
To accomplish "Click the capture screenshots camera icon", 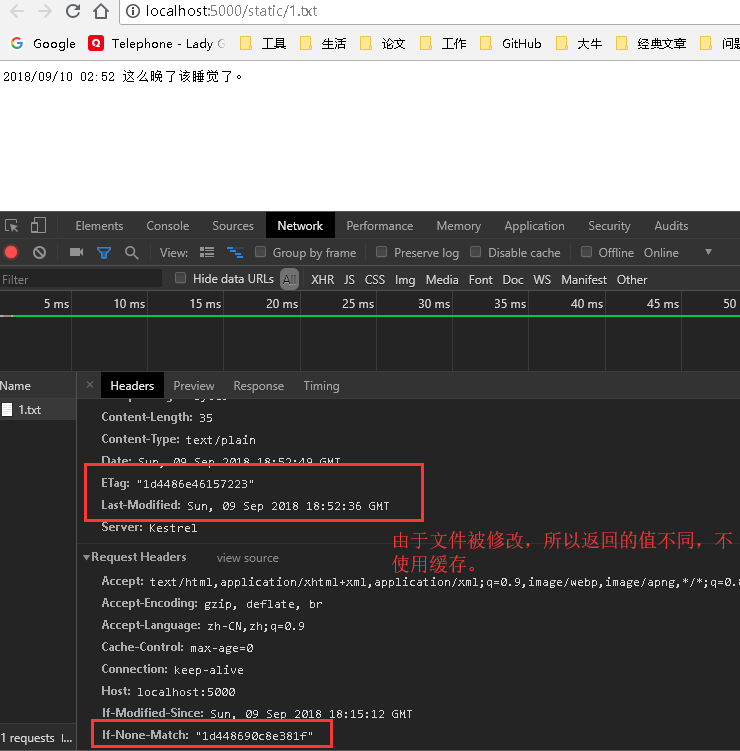I will (x=76, y=253).
